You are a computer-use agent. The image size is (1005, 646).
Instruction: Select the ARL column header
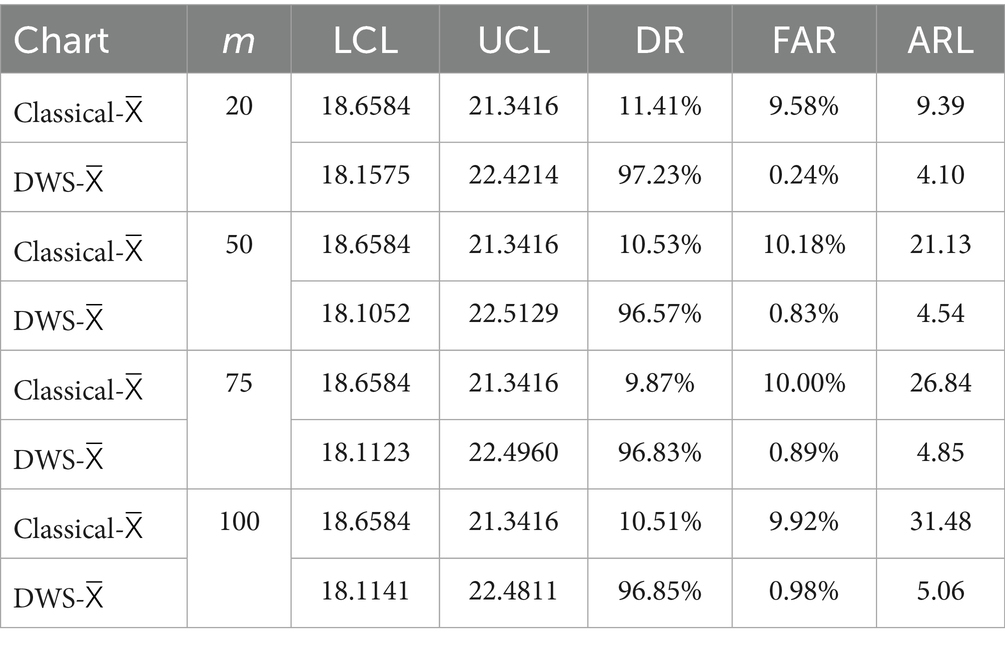(x=939, y=40)
